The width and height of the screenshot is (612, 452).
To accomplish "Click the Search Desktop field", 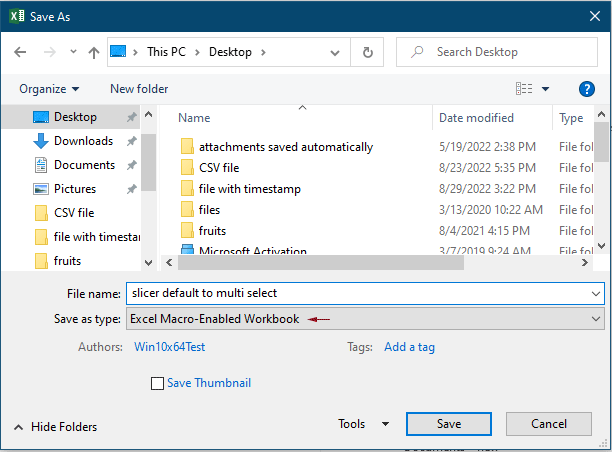I will pos(500,52).
